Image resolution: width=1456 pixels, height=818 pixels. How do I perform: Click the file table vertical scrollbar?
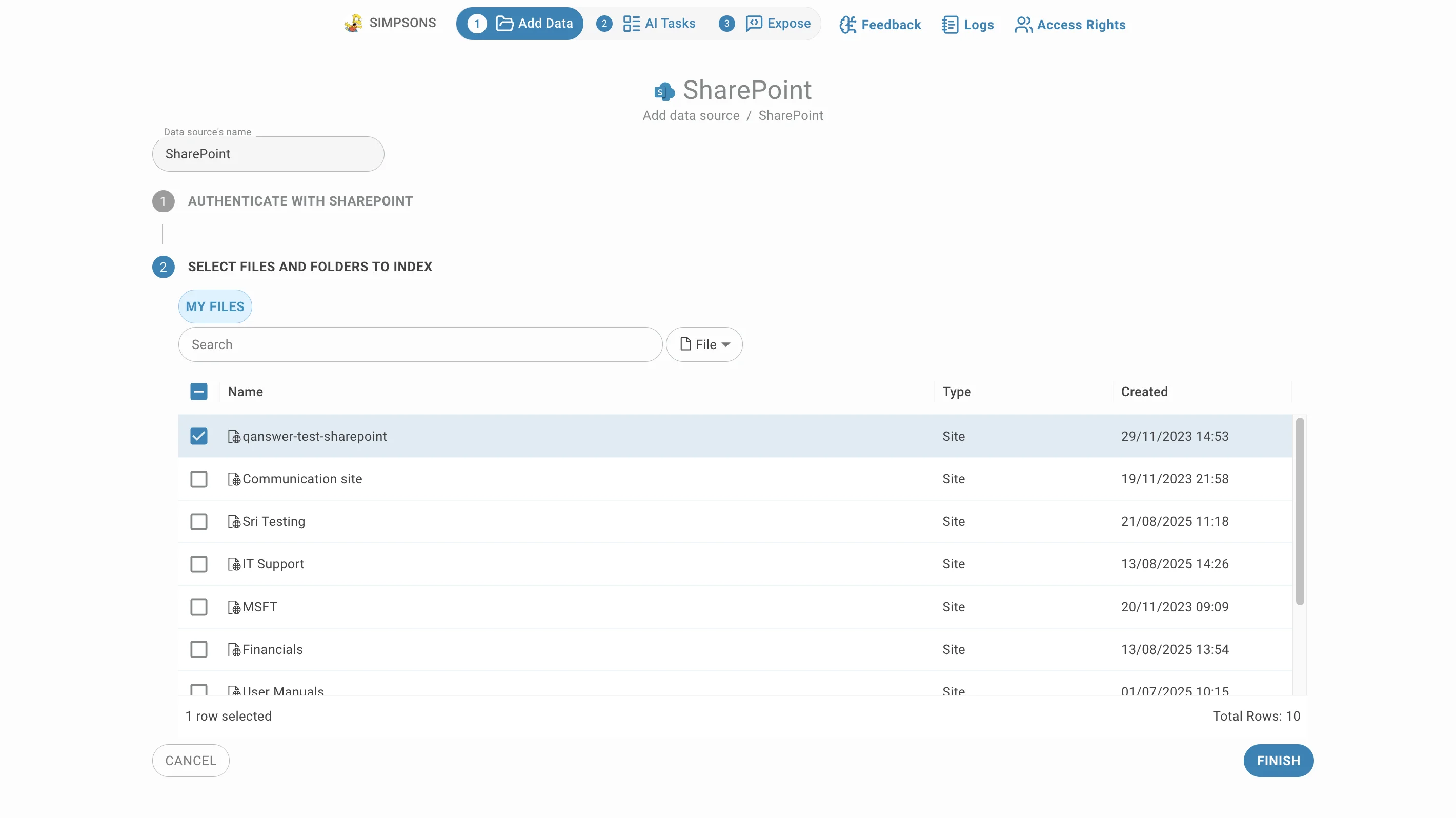tap(1300, 512)
